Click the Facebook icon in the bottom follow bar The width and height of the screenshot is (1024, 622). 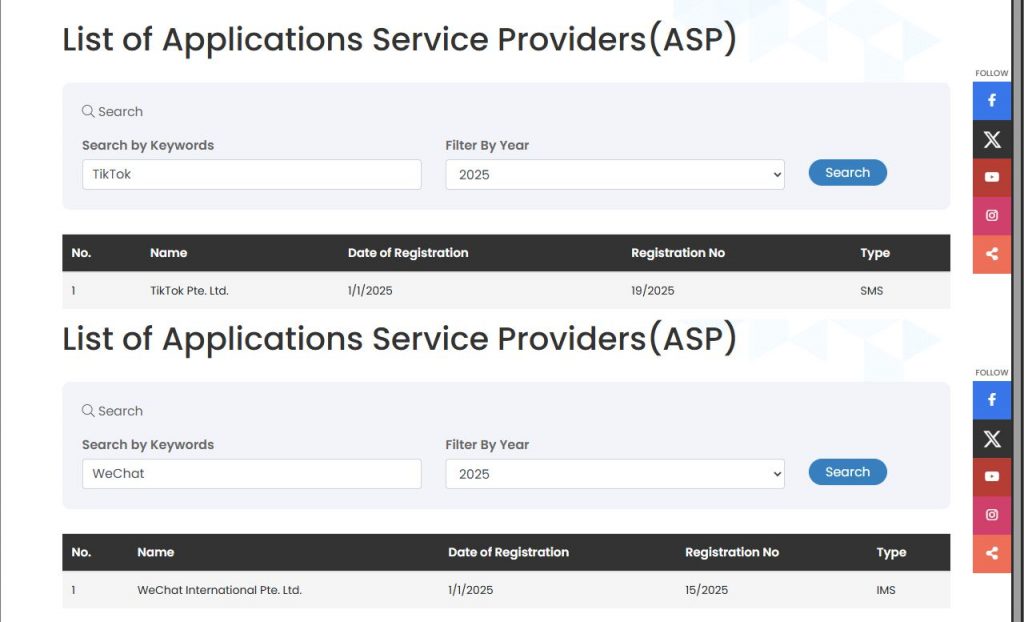(x=991, y=400)
